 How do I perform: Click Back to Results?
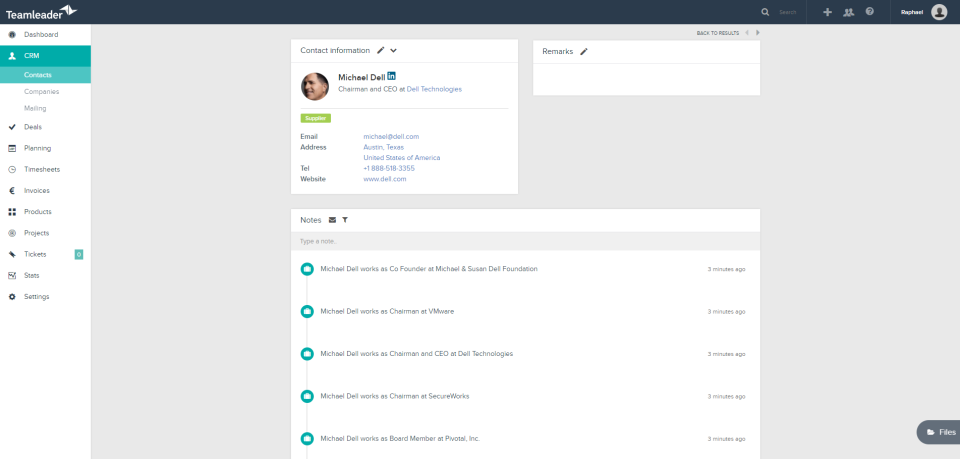pyautogui.click(x=717, y=33)
